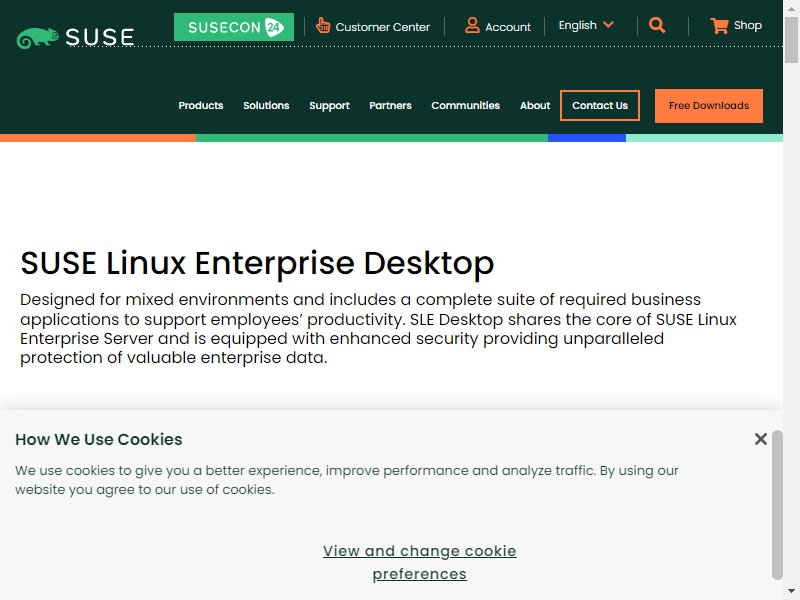Click the SUSE chameleon logo

coord(76,37)
